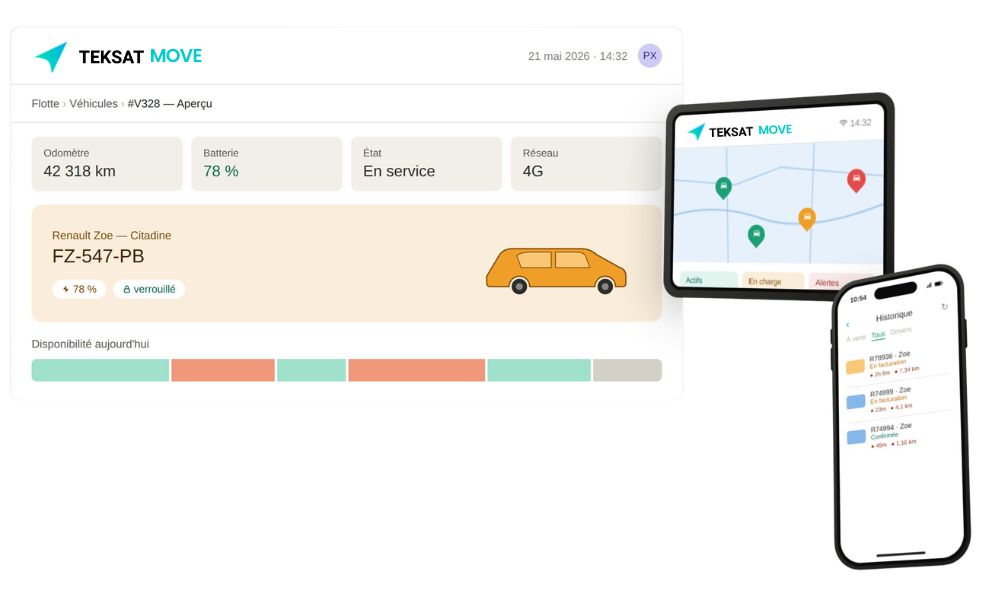Screen dimensions: 1000x590
Task: Click the En service status value
Action: pyautogui.click(x=399, y=171)
